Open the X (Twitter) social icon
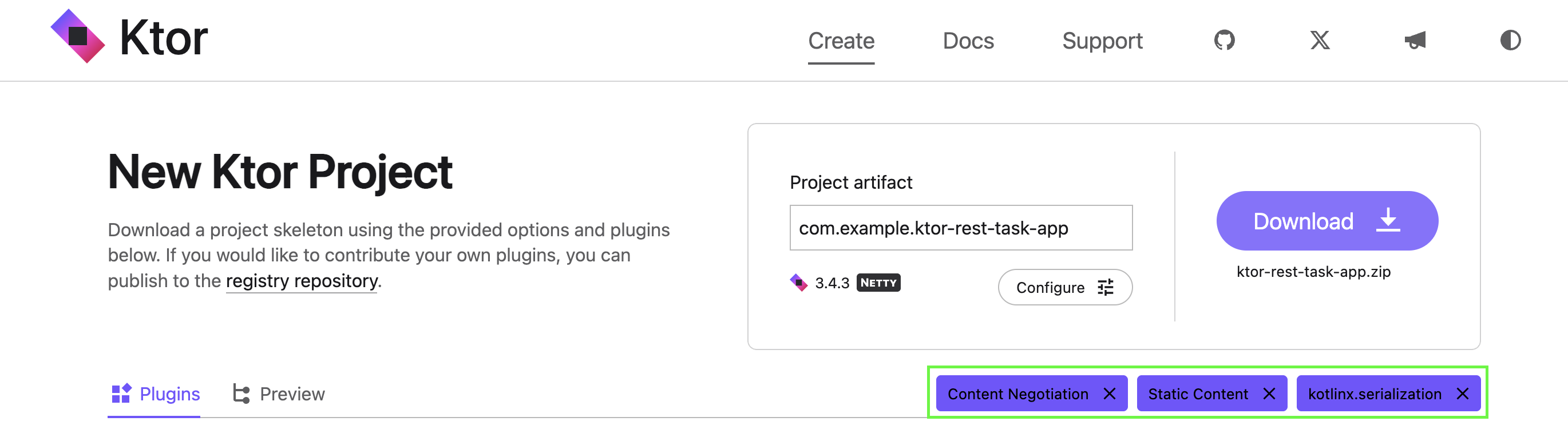The image size is (1568, 429). pyautogui.click(x=1320, y=40)
